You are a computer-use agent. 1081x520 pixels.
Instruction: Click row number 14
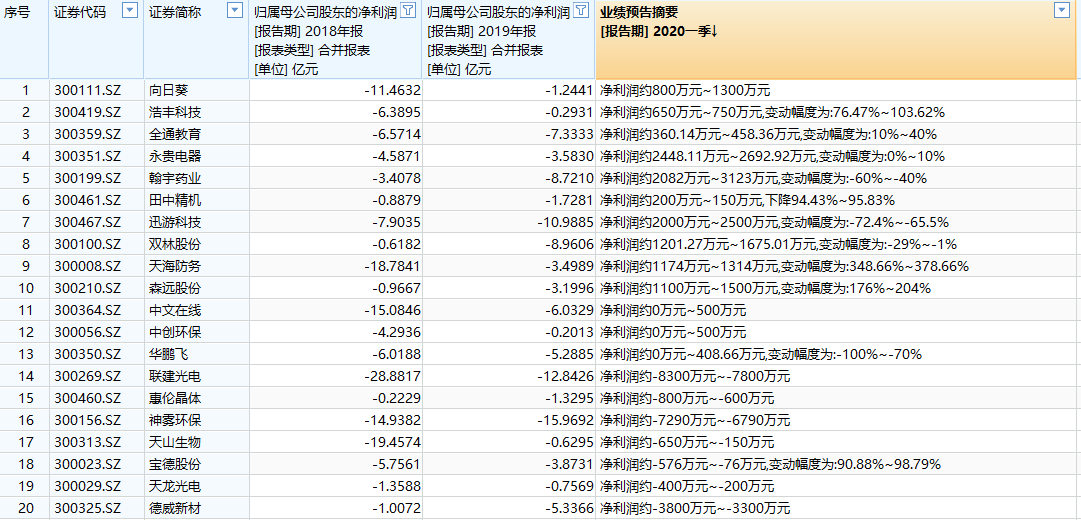[x=26, y=377]
